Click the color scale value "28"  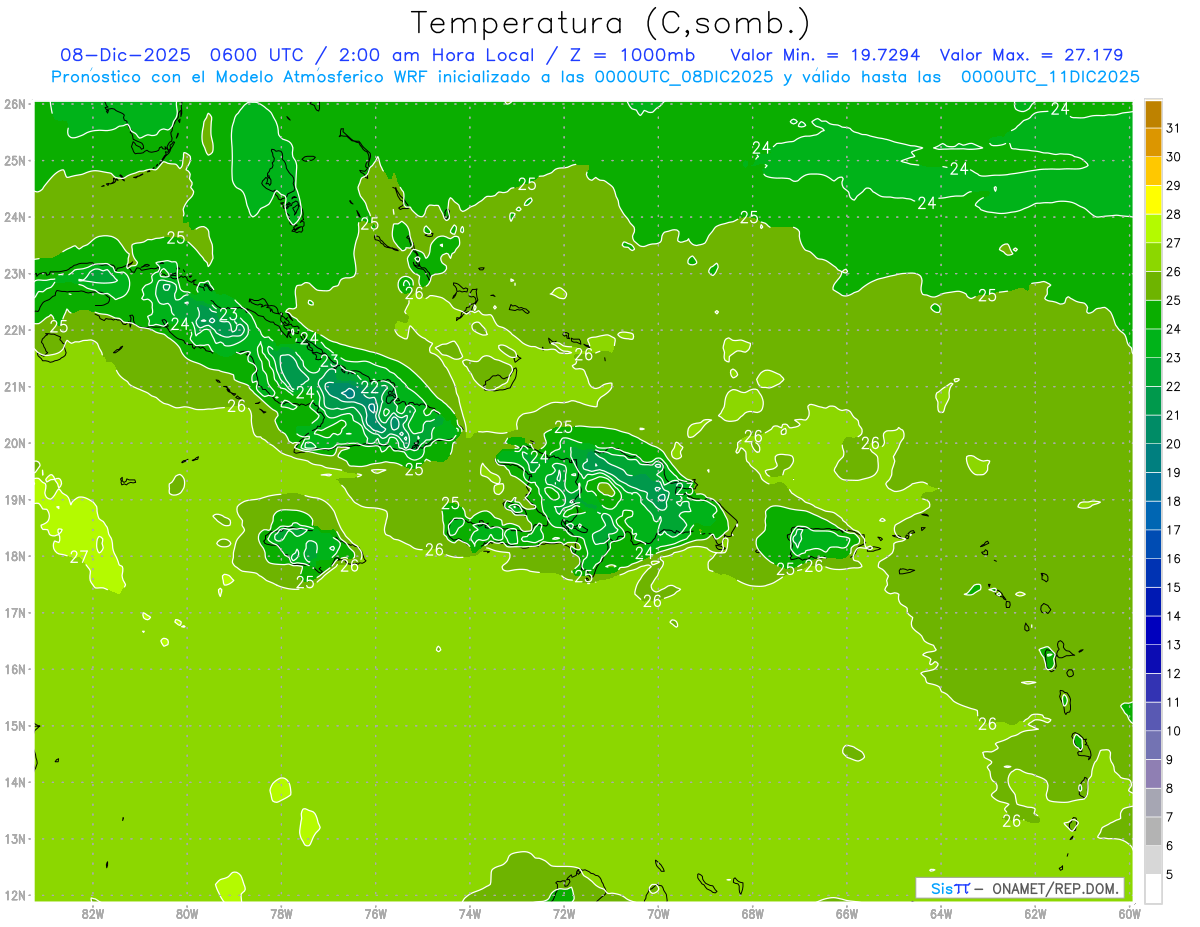pos(1173,214)
